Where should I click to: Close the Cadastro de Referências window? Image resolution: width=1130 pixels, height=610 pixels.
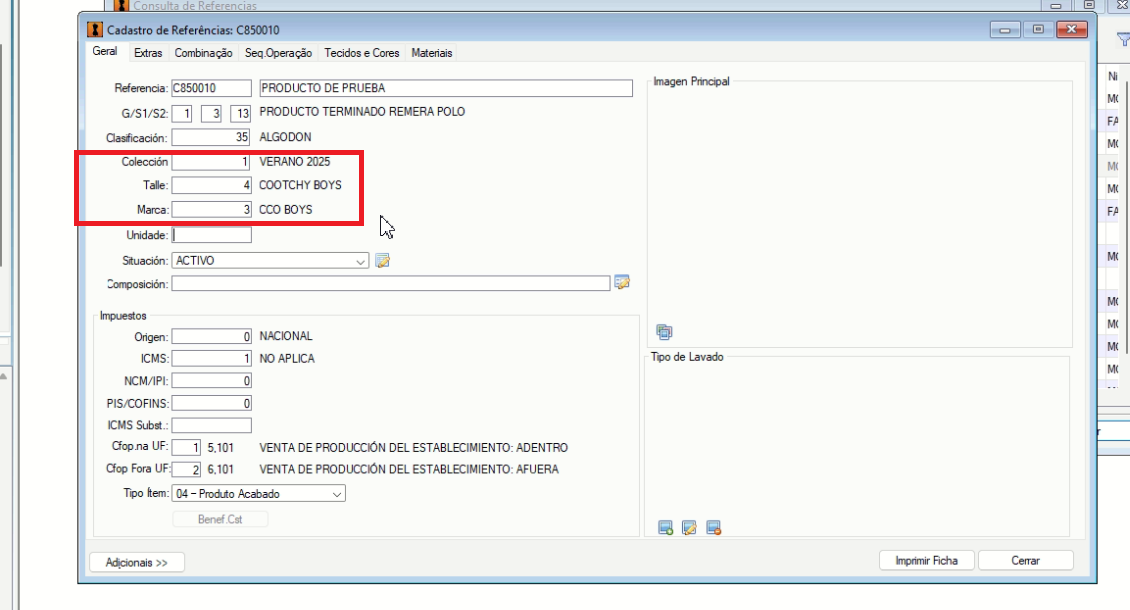pyautogui.click(x=1072, y=30)
